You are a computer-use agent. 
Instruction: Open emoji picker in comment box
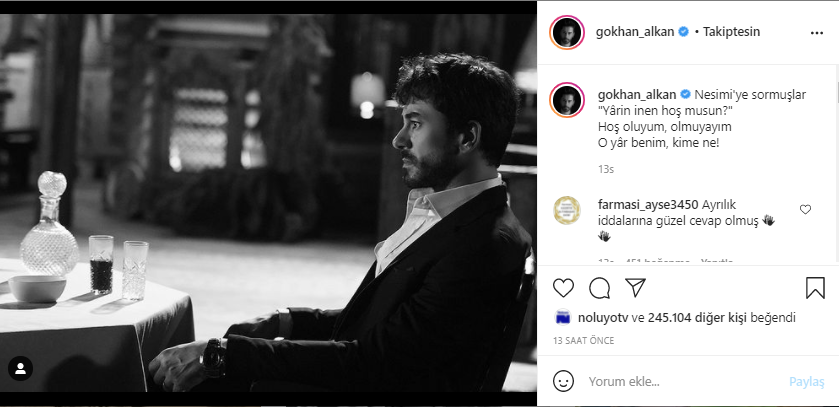564,381
